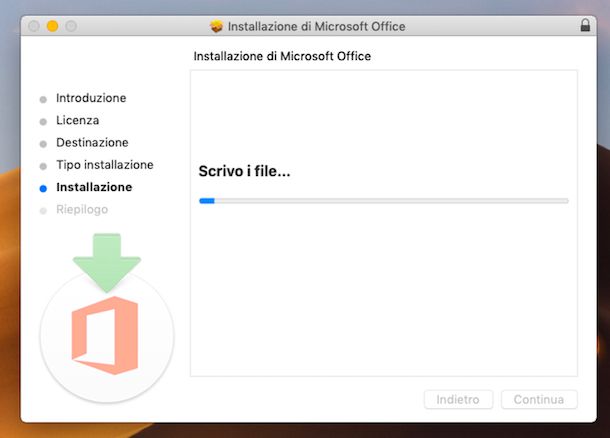Click the yellow minimize button

click(x=53, y=26)
